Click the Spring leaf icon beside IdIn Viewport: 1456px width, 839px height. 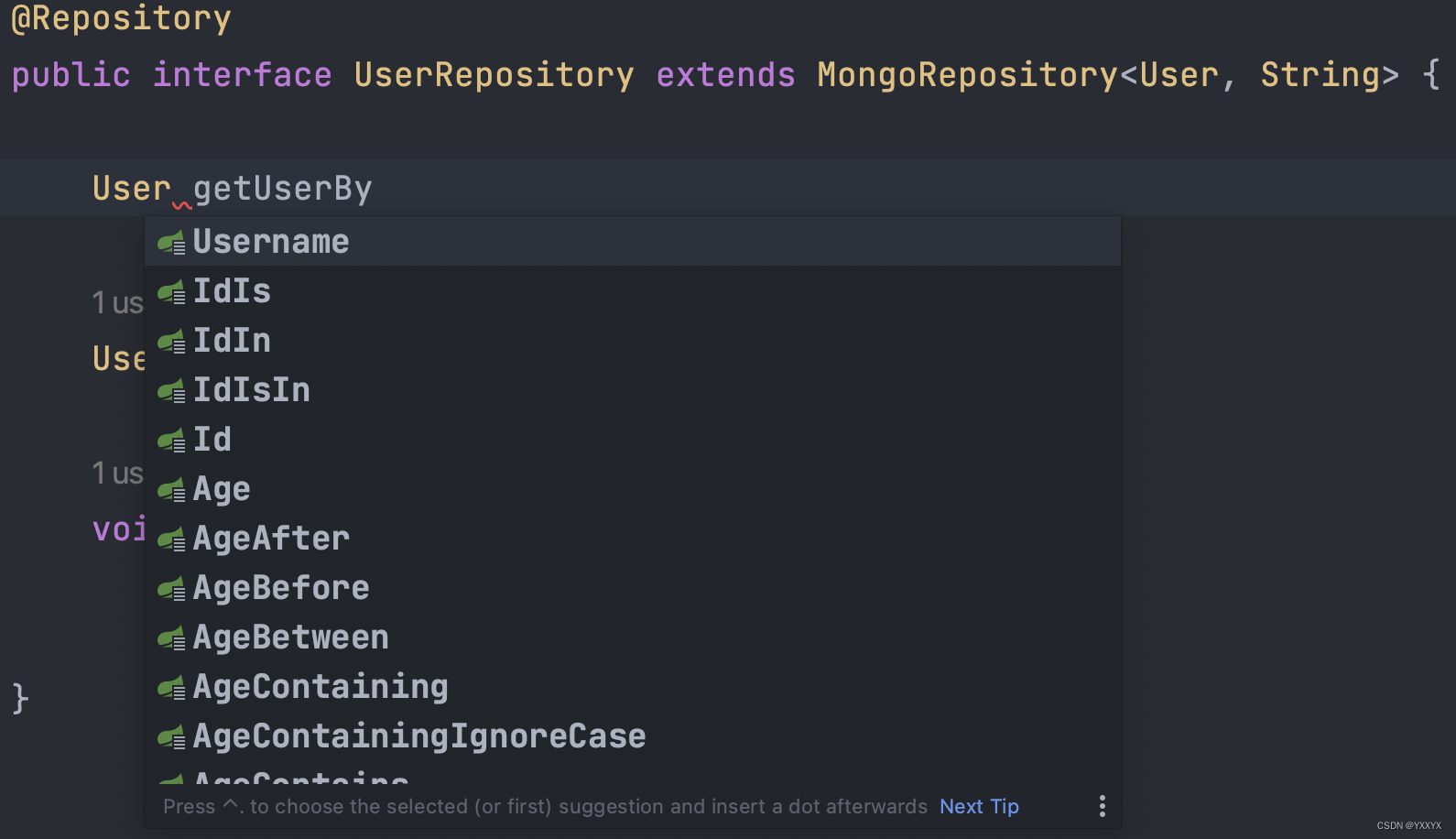click(x=171, y=342)
